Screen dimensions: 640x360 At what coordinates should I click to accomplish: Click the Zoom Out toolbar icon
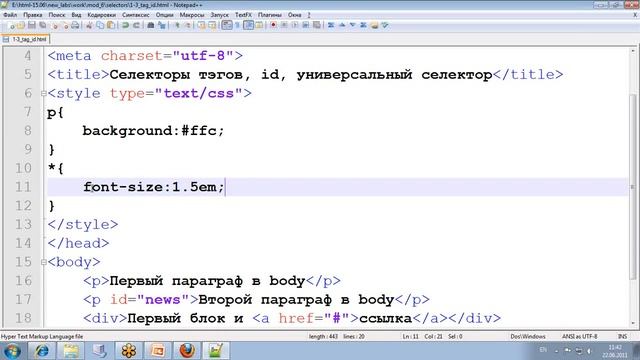[187, 25]
